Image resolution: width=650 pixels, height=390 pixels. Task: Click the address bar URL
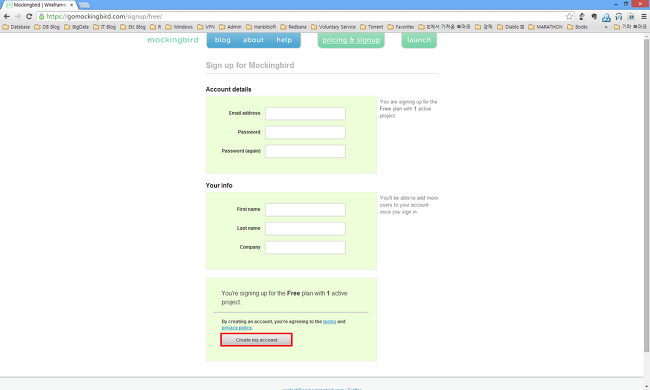104,17
